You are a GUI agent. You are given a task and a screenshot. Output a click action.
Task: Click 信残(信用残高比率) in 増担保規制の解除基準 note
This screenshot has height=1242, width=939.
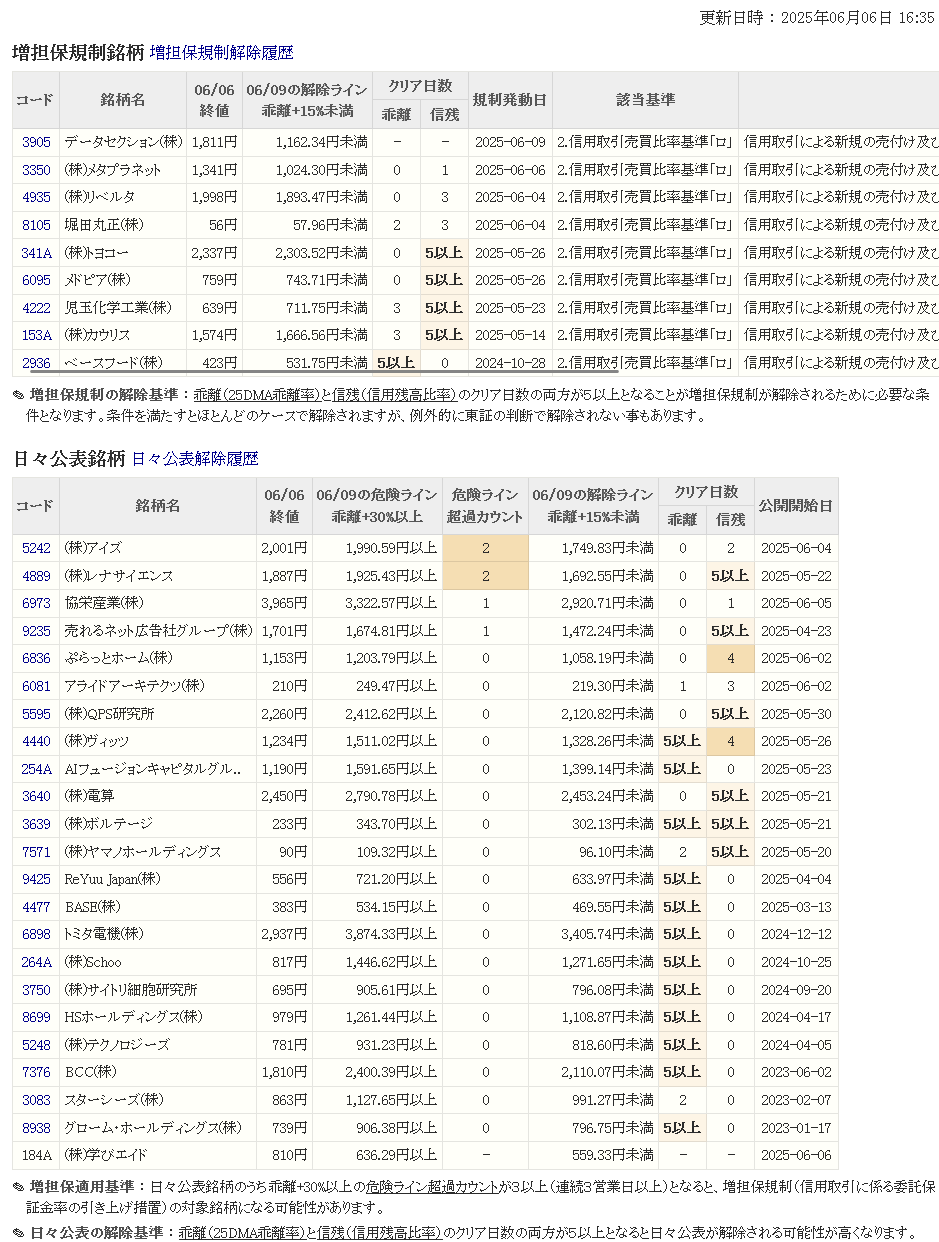[394, 395]
